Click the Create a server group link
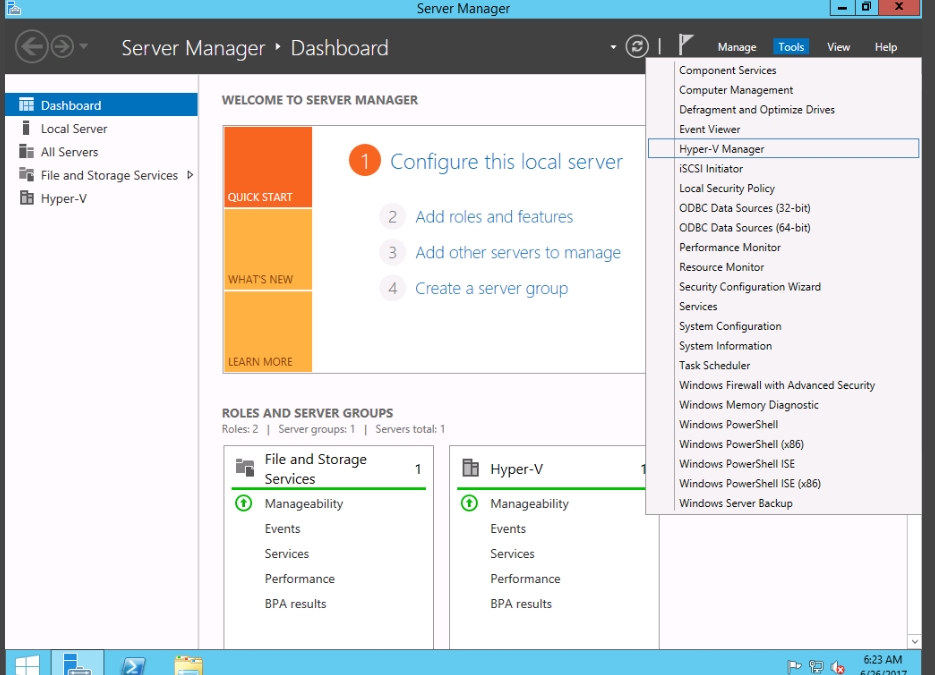Screen dimensions: 935x675 [491, 288]
